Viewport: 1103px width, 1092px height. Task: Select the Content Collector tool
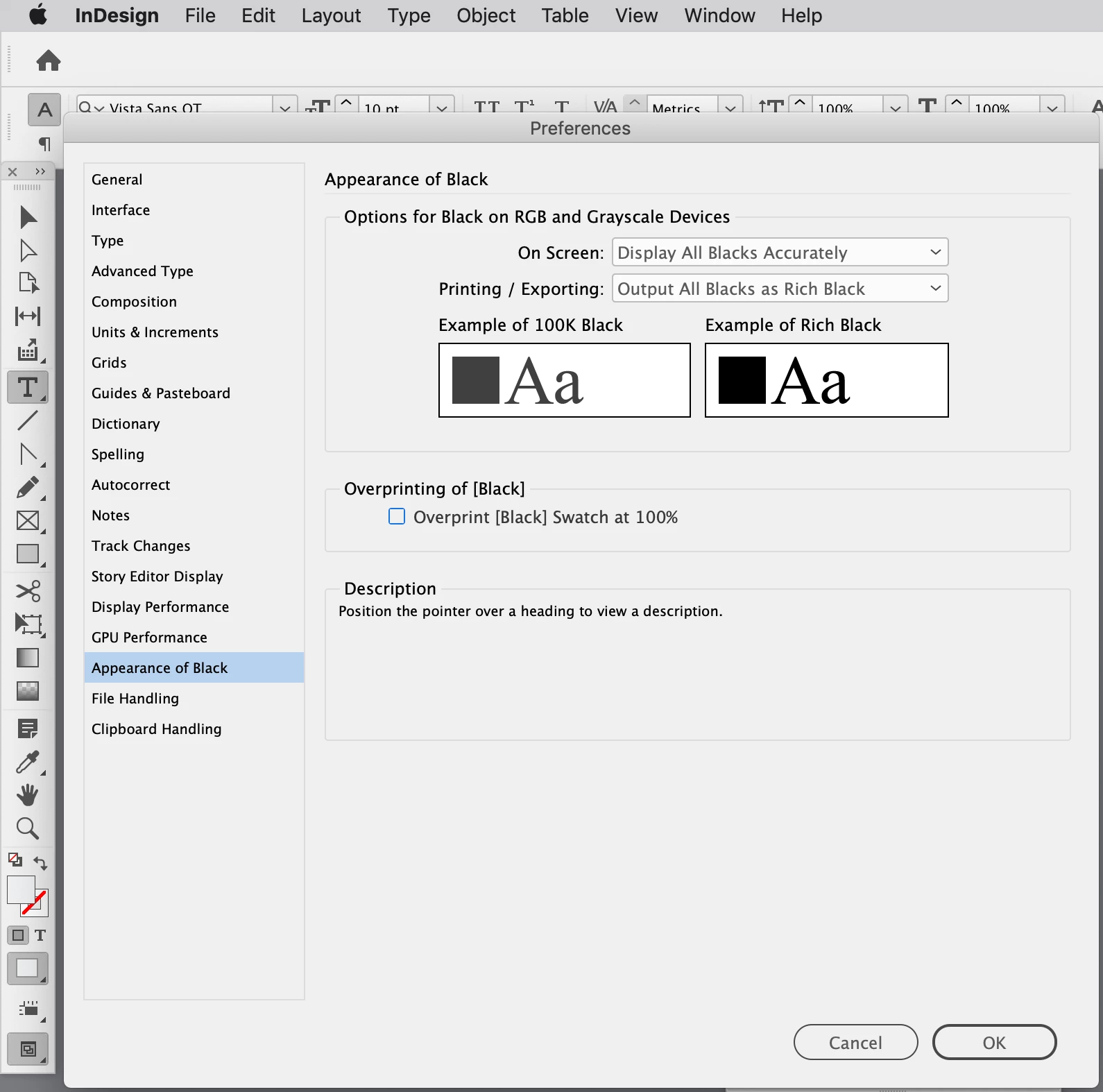[x=28, y=350]
